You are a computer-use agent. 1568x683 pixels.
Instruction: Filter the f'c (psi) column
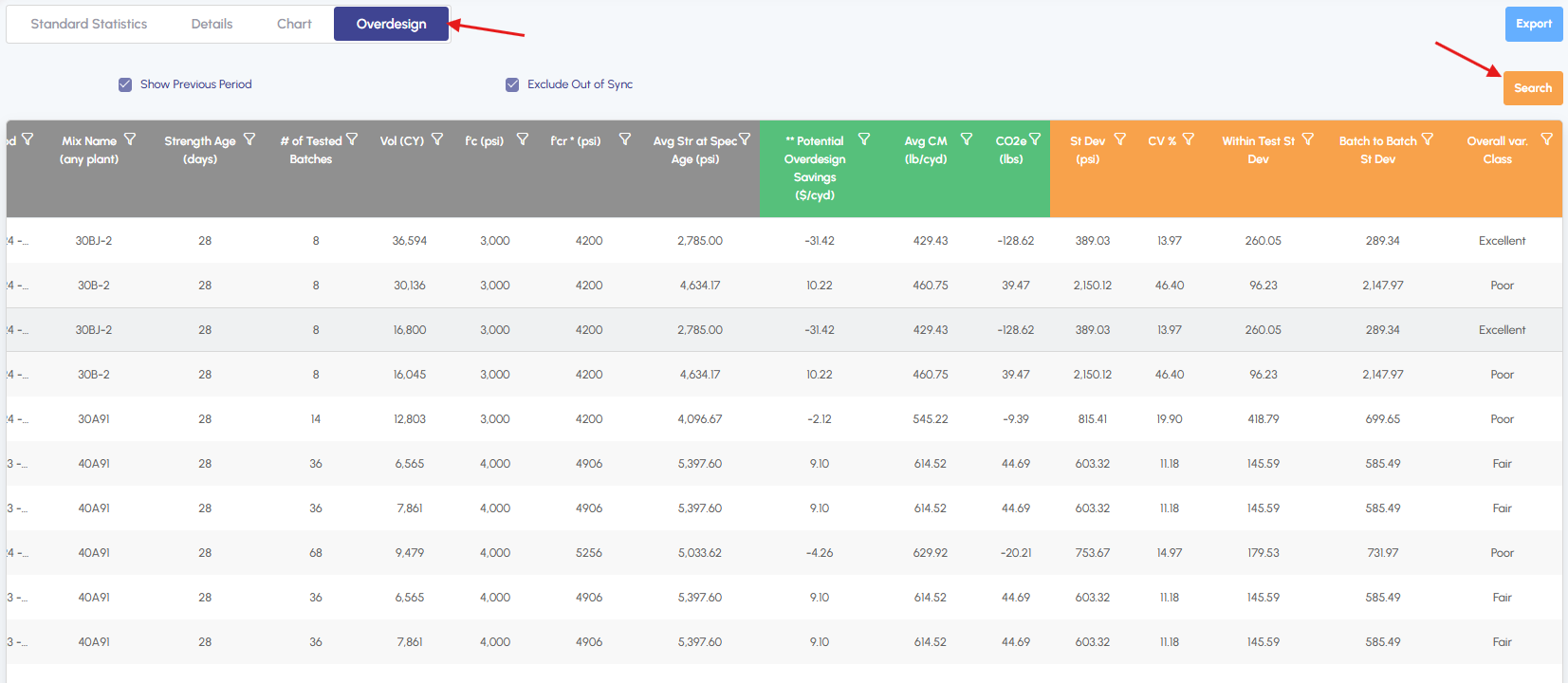(523, 139)
